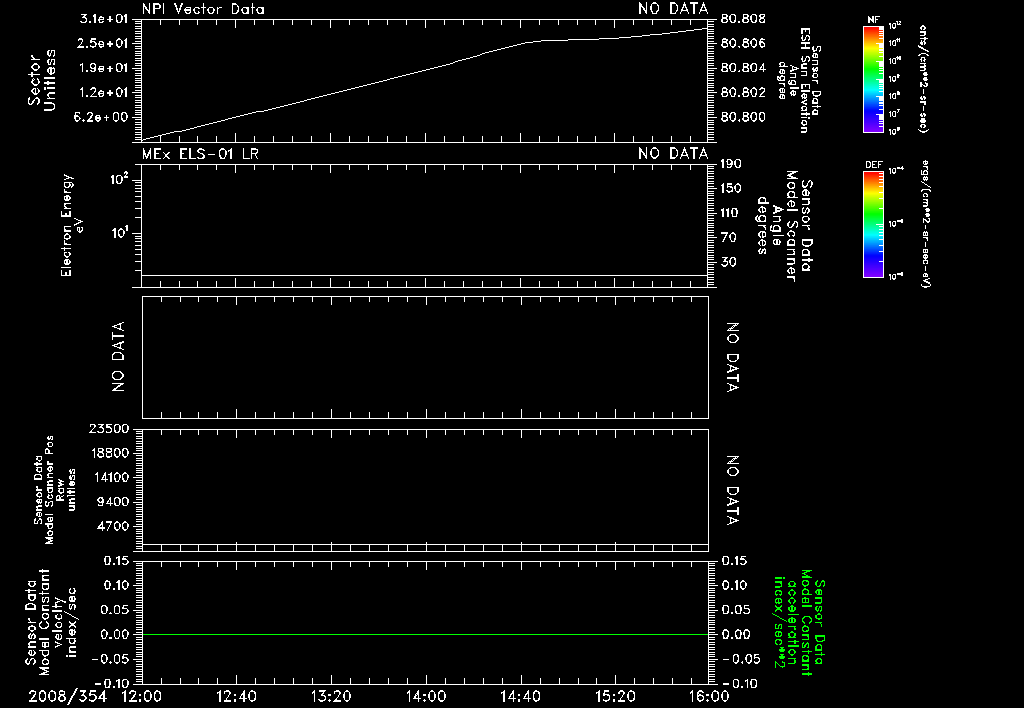Click the '13:20' time axis label

(x=331, y=697)
